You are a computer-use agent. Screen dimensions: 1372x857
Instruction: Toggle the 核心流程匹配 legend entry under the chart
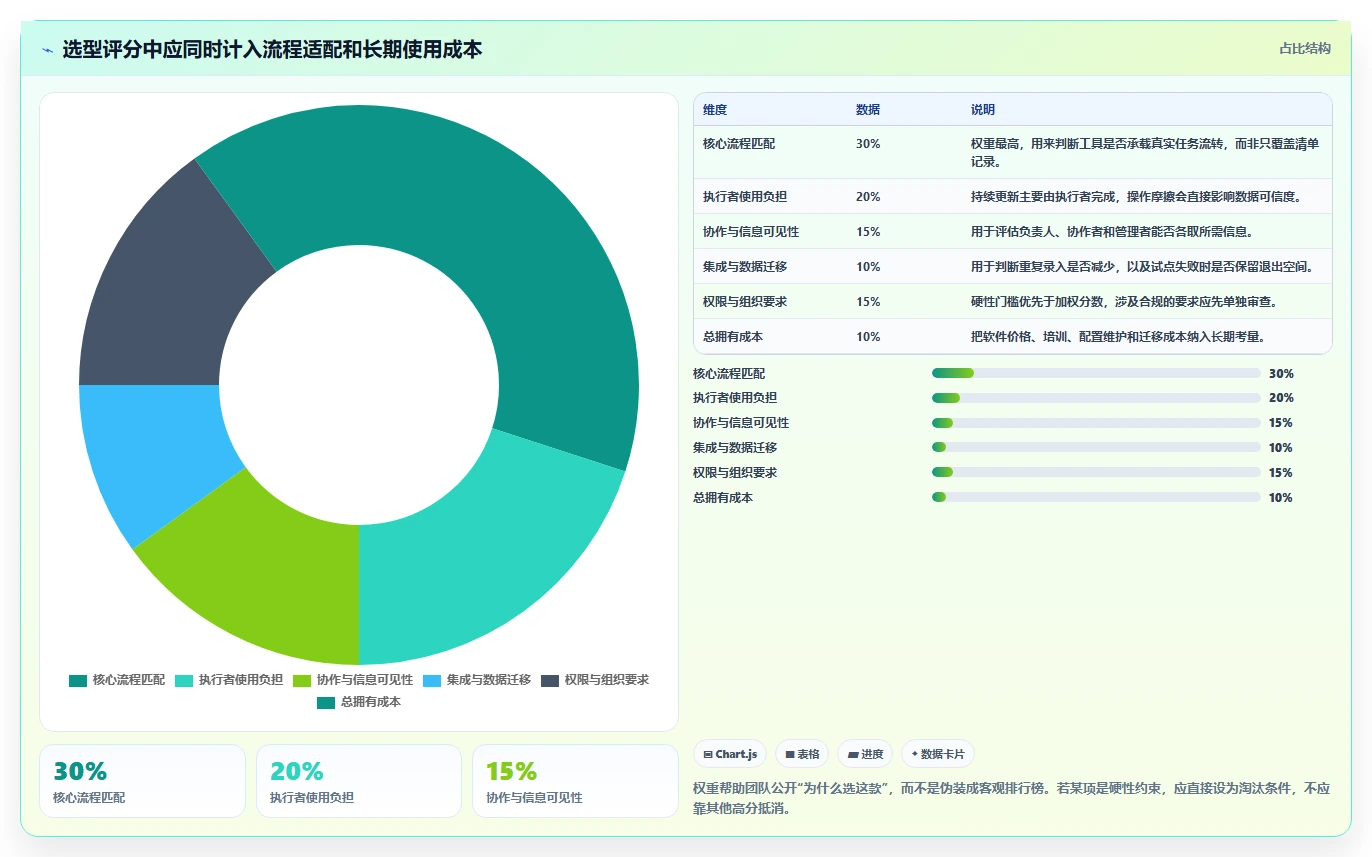pos(117,680)
